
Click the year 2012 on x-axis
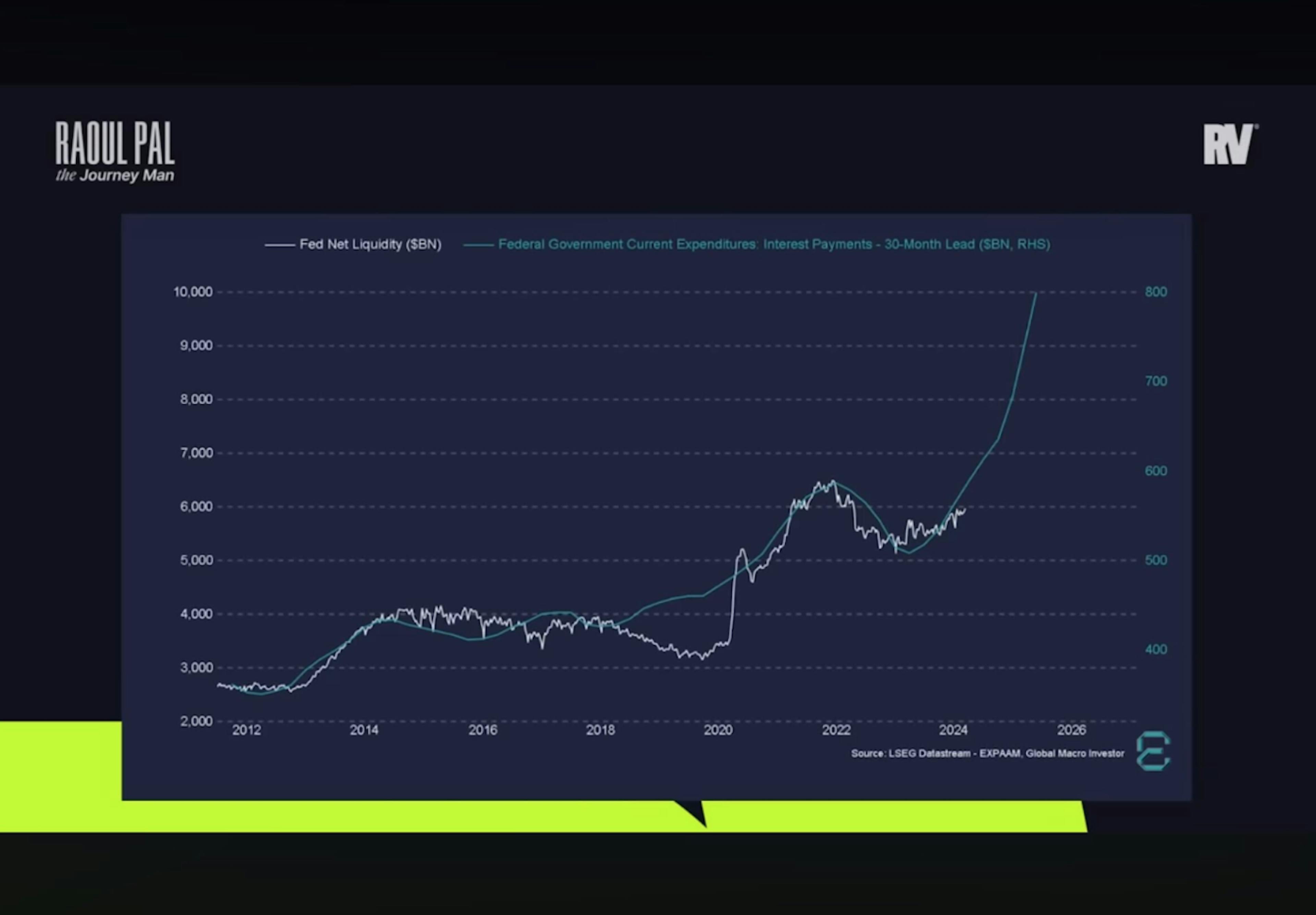246,730
